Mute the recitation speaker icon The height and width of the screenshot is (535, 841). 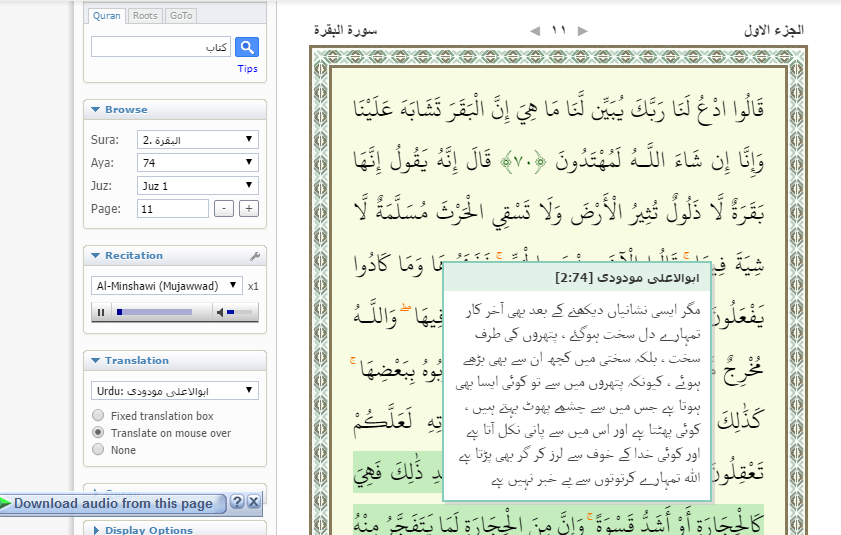pyautogui.click(x=221, y=313)
